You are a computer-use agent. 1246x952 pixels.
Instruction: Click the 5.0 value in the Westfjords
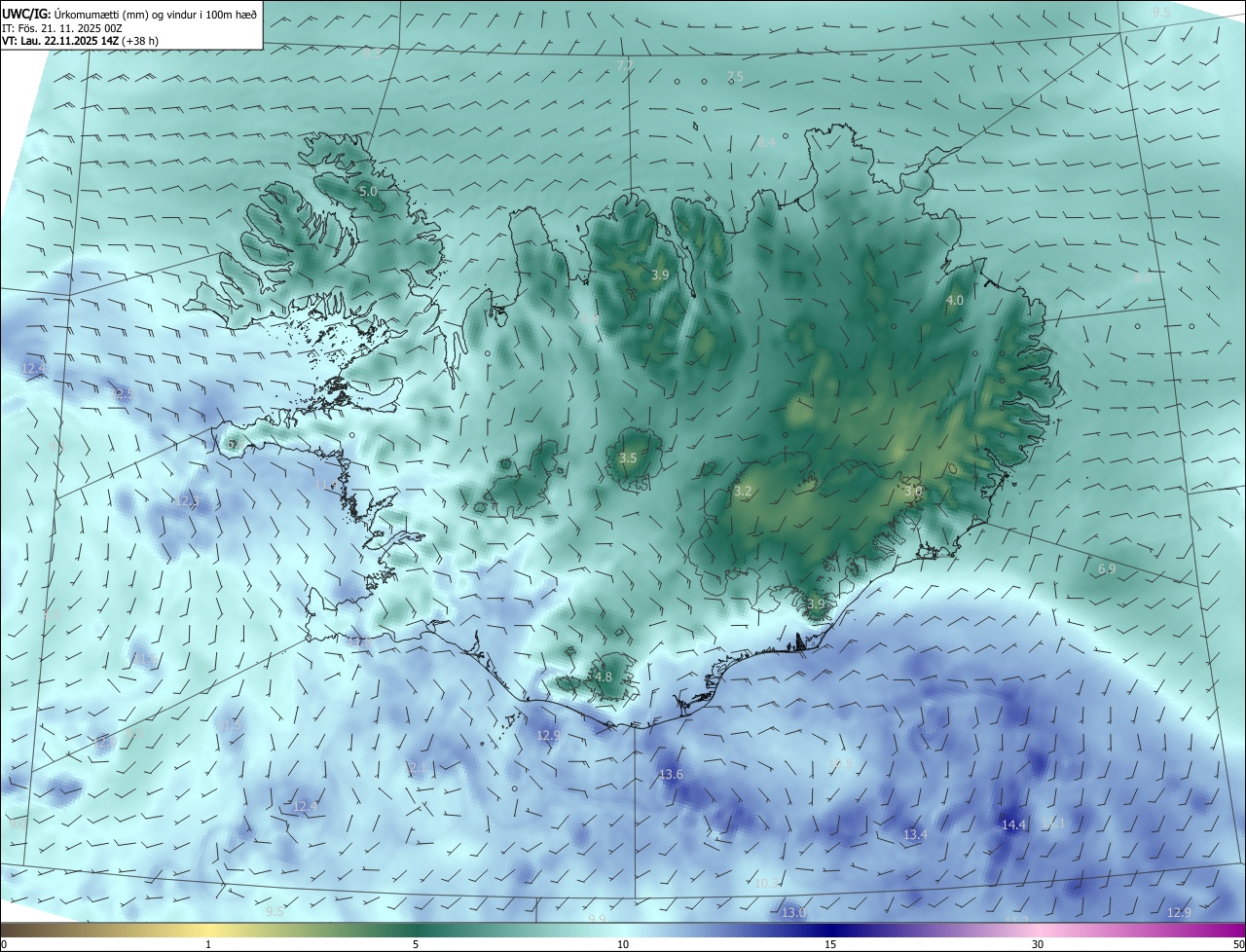pyautogui.click(x=368, y=192)
